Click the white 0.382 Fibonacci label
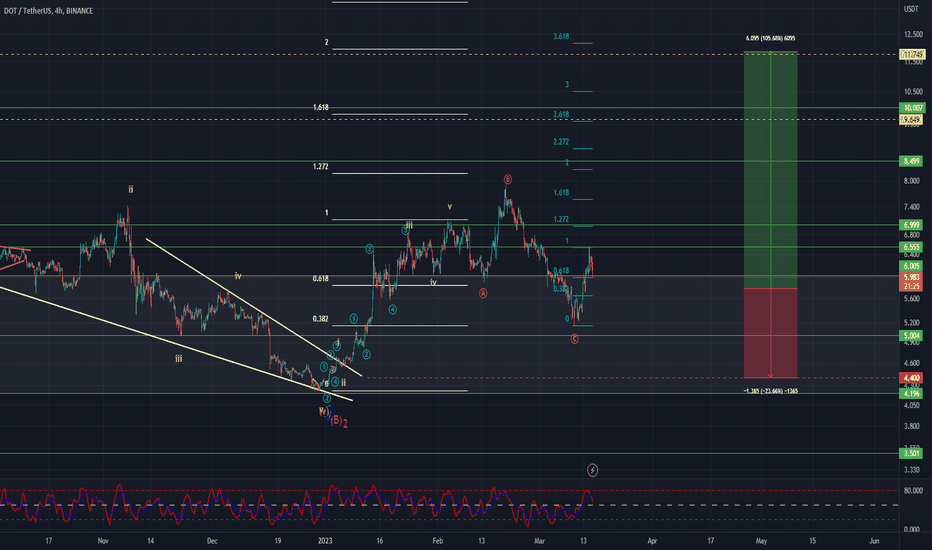The image size is (932, 550). click(320, 319)
